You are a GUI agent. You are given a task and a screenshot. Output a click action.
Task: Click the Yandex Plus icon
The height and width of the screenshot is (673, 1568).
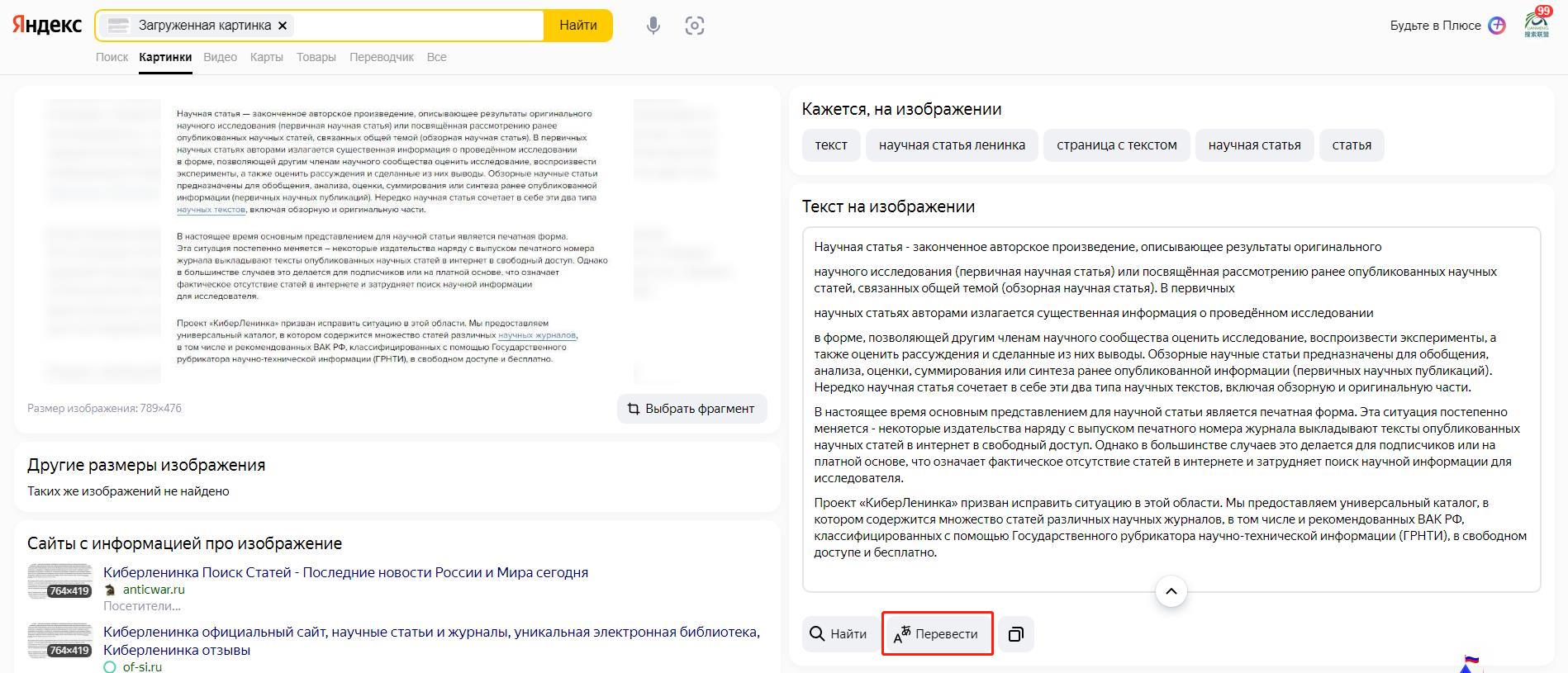point(1497,26)
